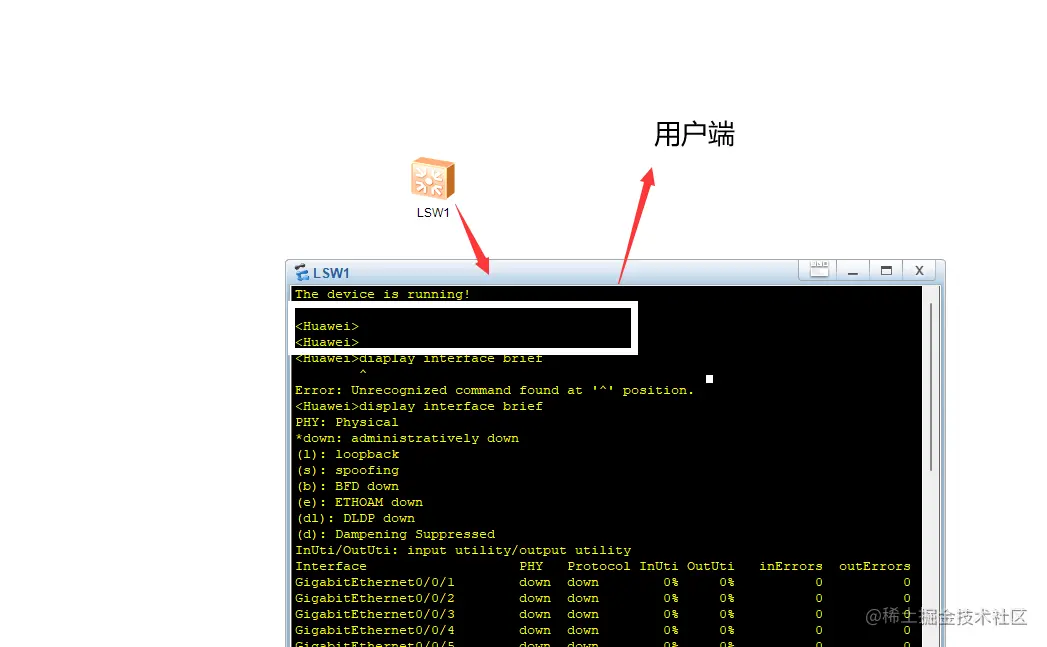Viewport: 1047px width, 647px height.
Task: Click the '<Huawei>display interface brief' command line
Action: pyautogui.click(x=419, y=407)
